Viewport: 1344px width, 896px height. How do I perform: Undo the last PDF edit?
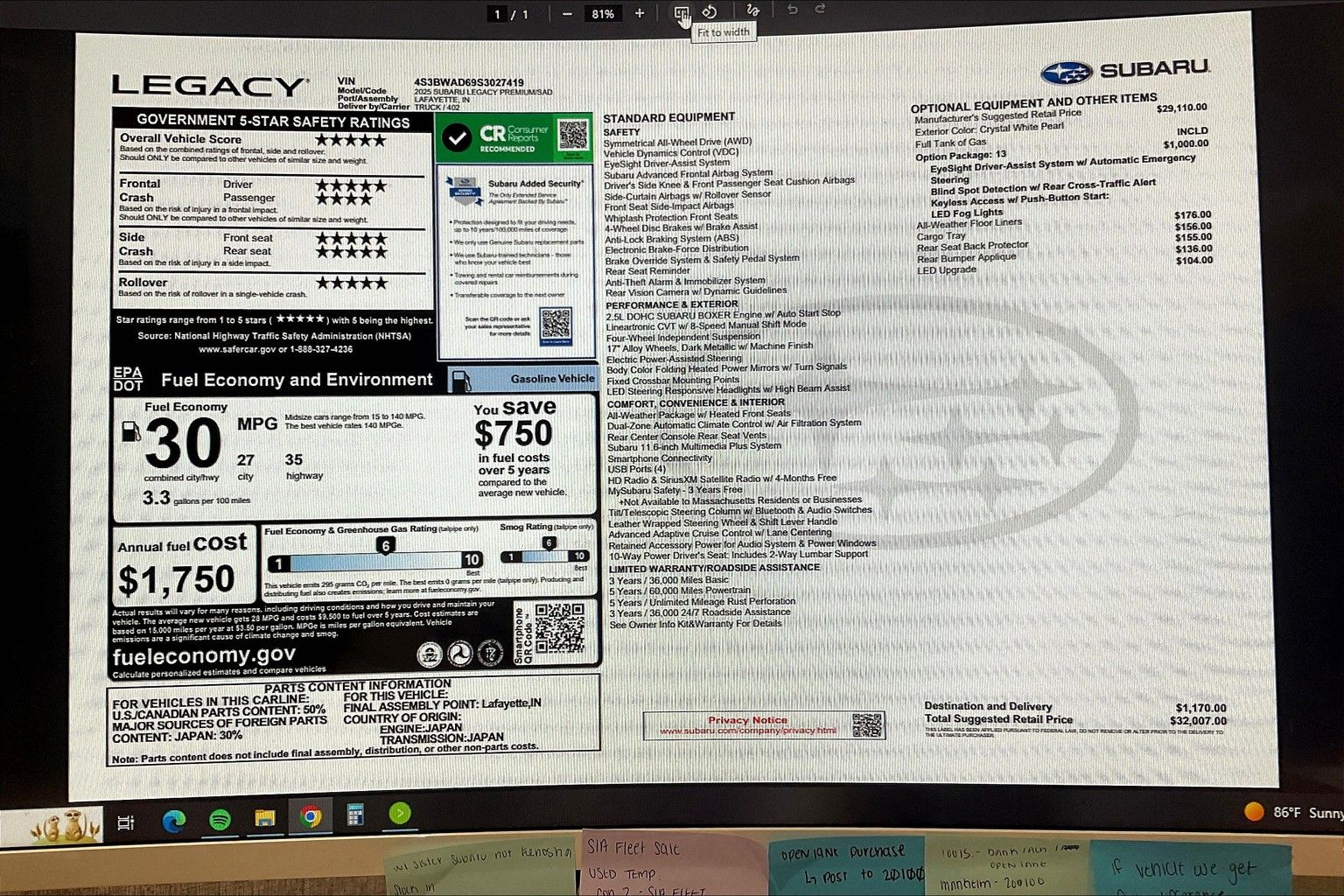(x=793, y=10)
